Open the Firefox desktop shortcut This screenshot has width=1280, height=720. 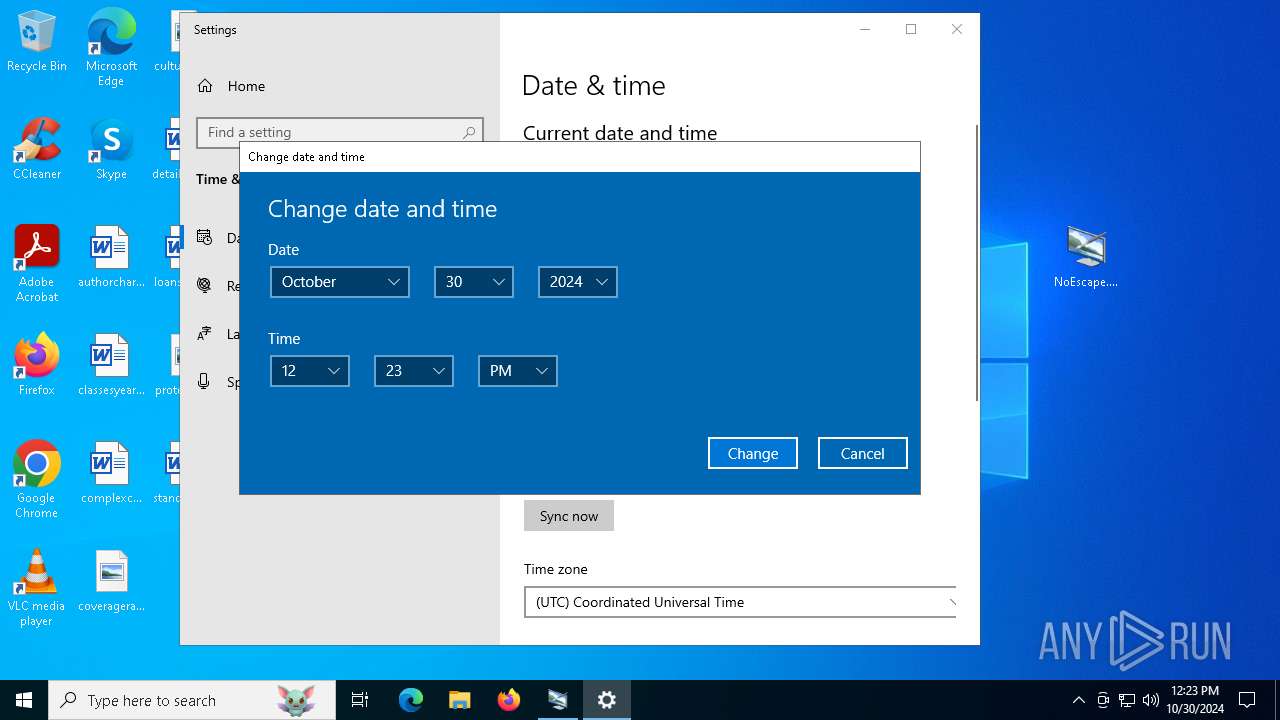point(37,365)
